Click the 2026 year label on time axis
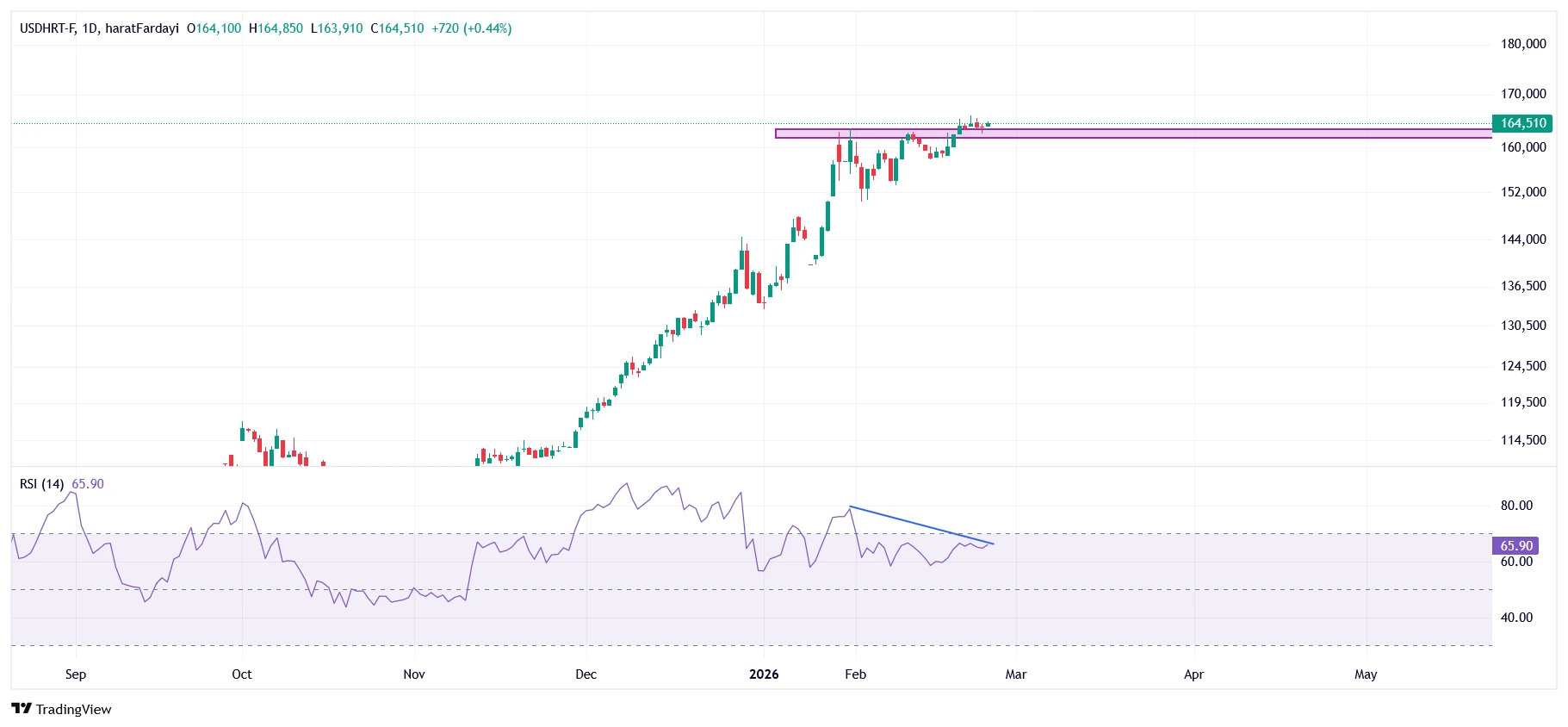Viewport: 1568px width, 727px height. pyautogui.click(x=764, y=674)
